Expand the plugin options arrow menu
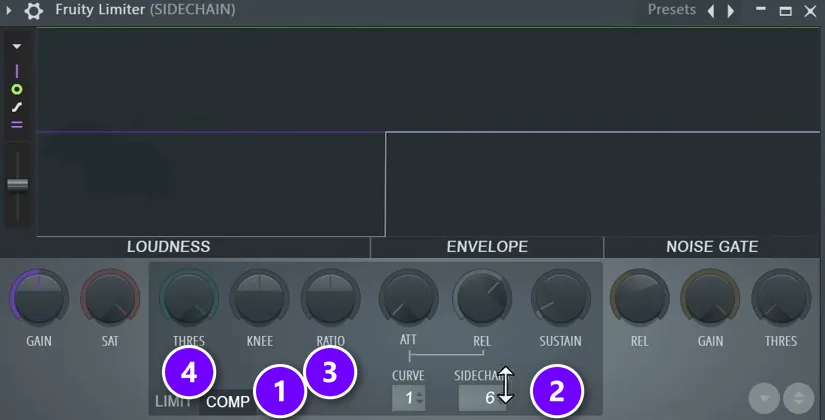The height and width of the screenshot is (420, 825). click(8, 10)
